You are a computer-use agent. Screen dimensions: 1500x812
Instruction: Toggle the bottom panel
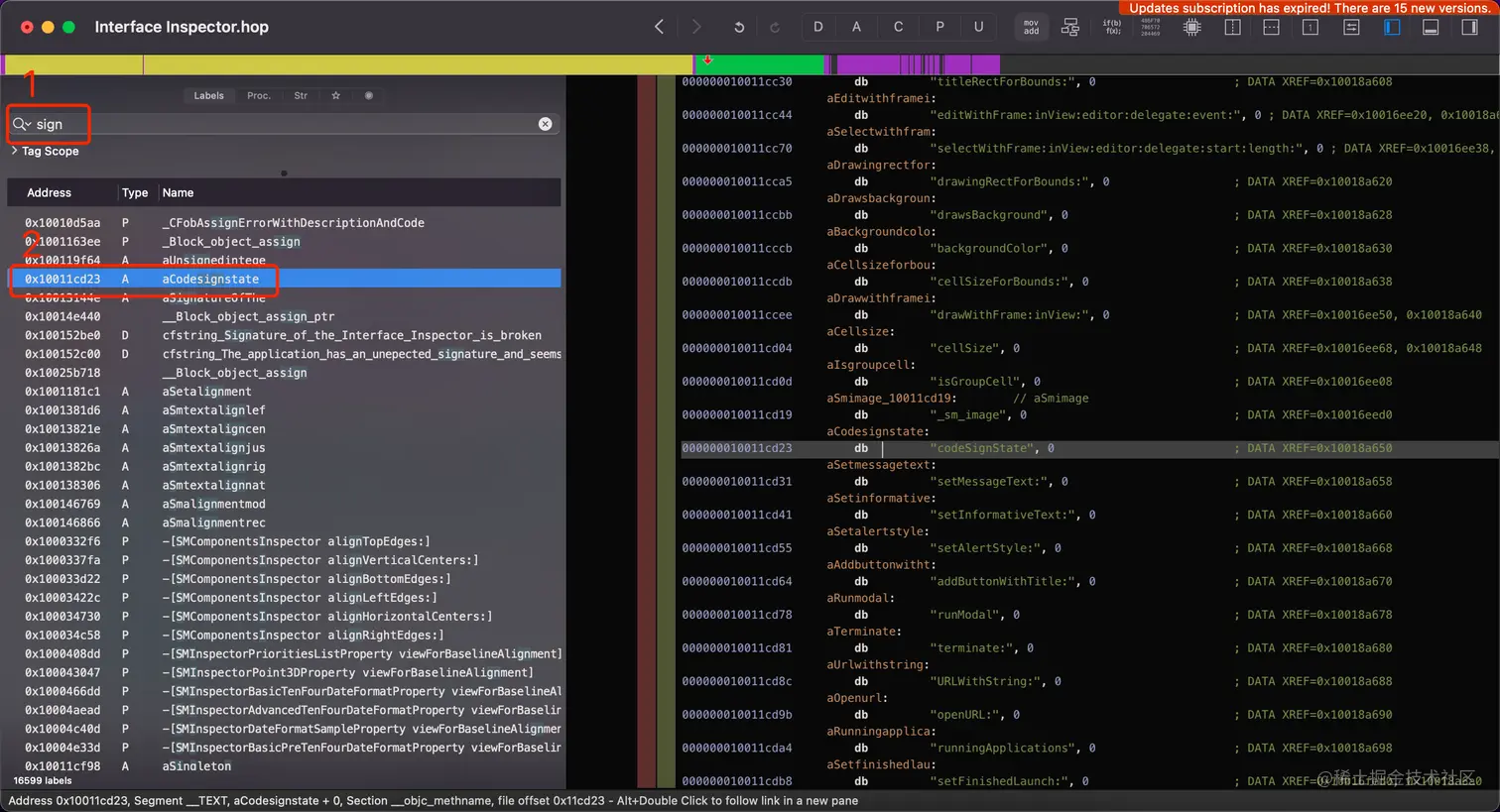pyautogui.click(x=1431, y=27)
